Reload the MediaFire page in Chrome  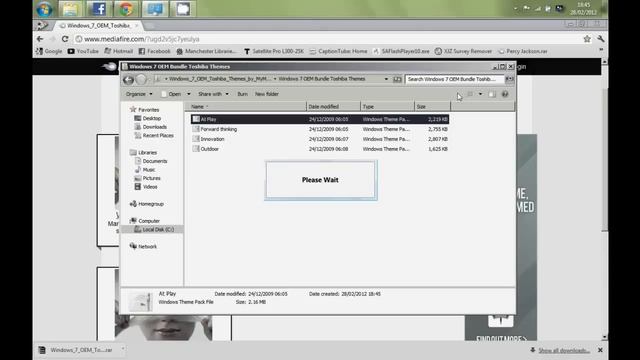(x=65, y=39)
